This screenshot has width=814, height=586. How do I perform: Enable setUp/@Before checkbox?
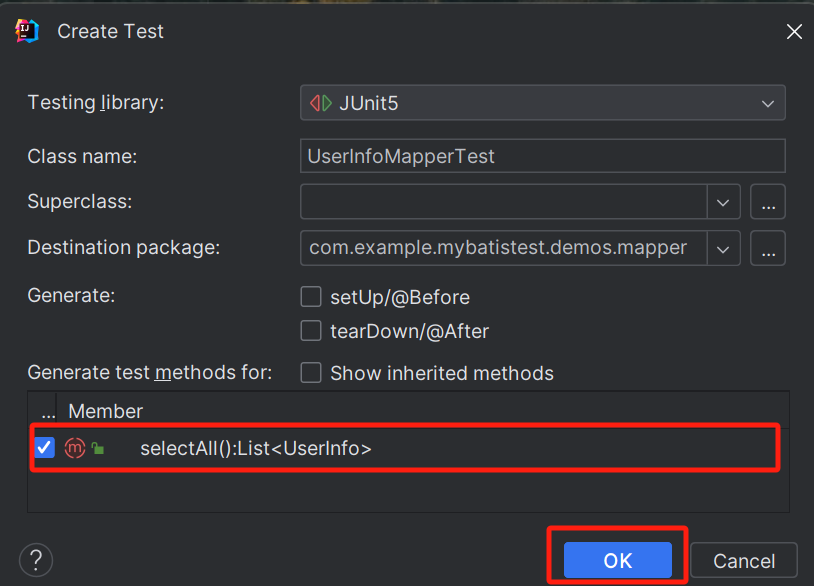coord(311,297)
